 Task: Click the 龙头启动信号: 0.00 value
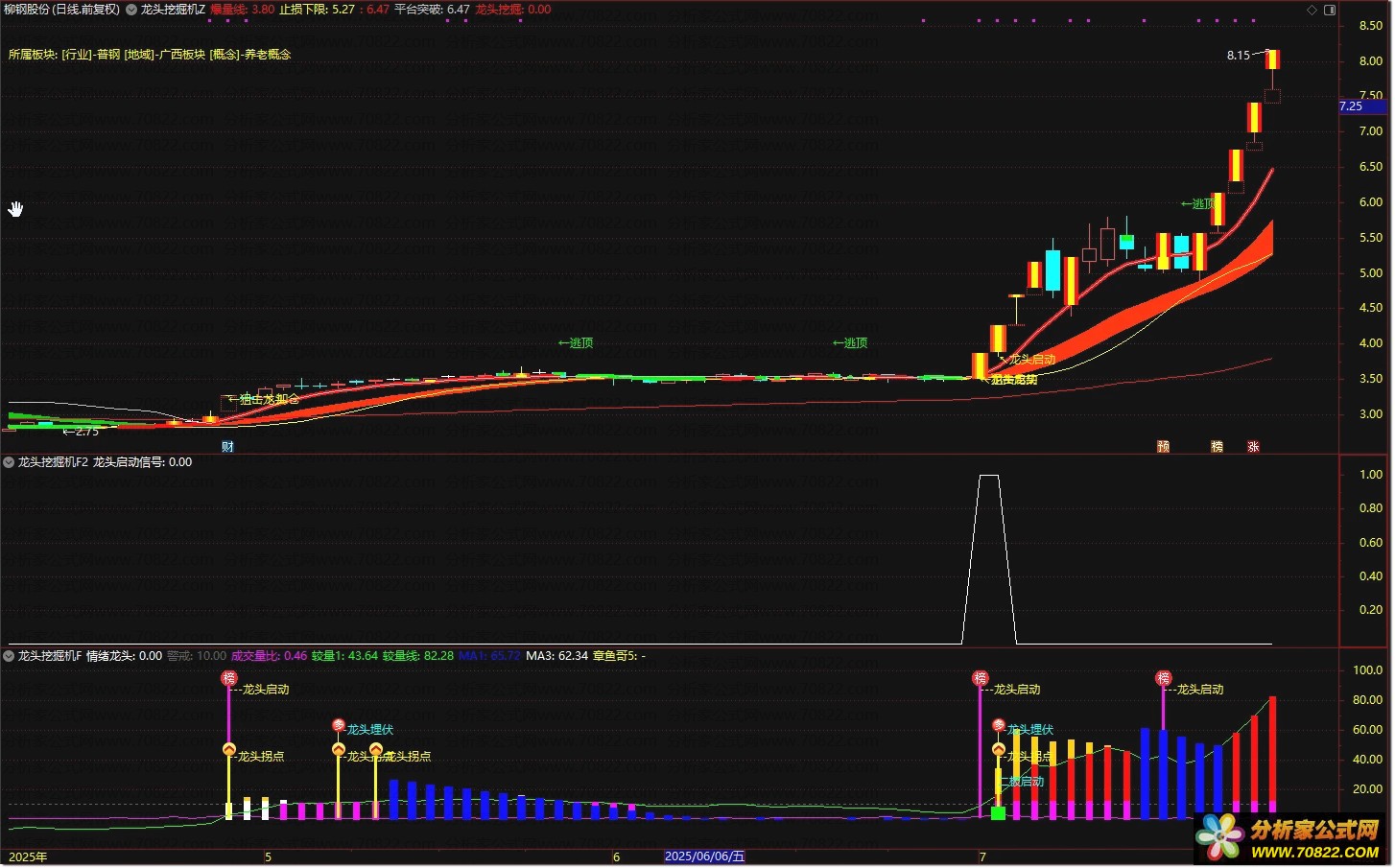142,462
